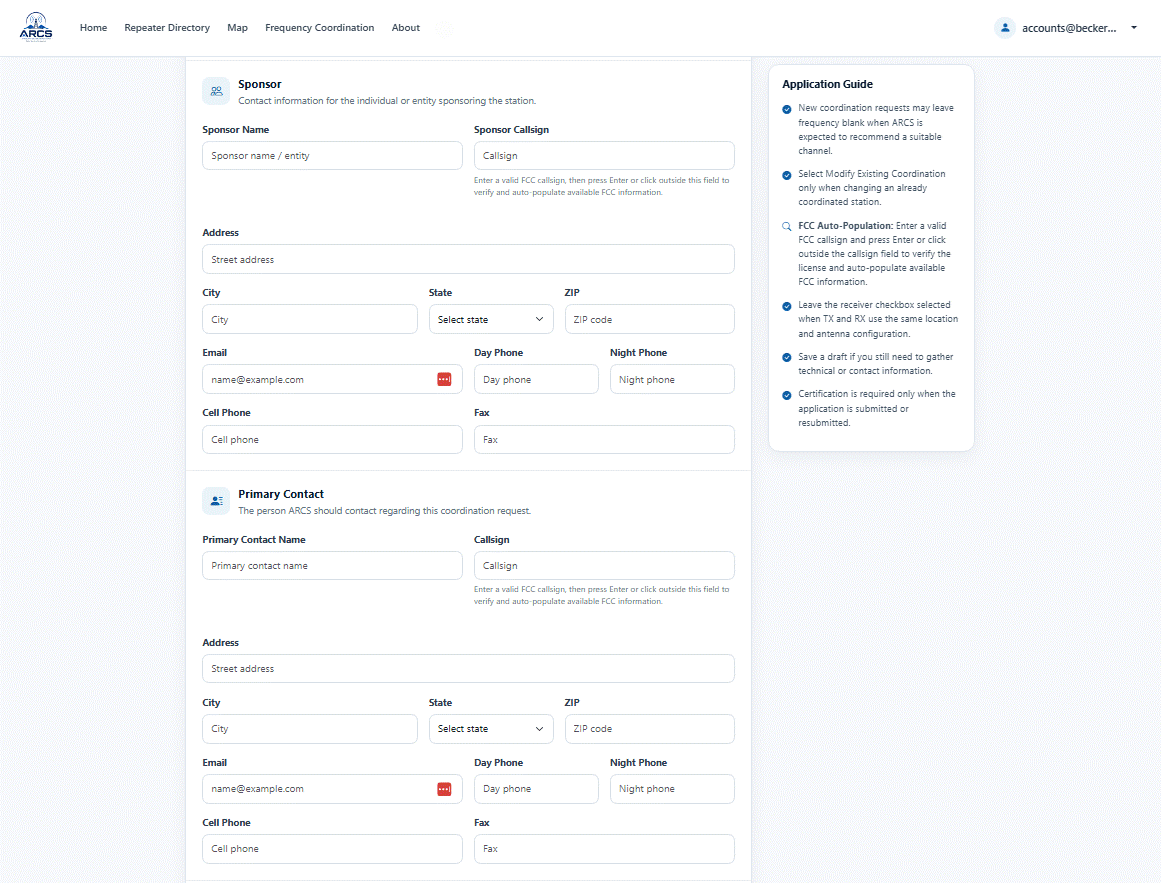Open the Primary Contact State dropdown
The image size is (1162, 883).
click(x=491, y=729)
